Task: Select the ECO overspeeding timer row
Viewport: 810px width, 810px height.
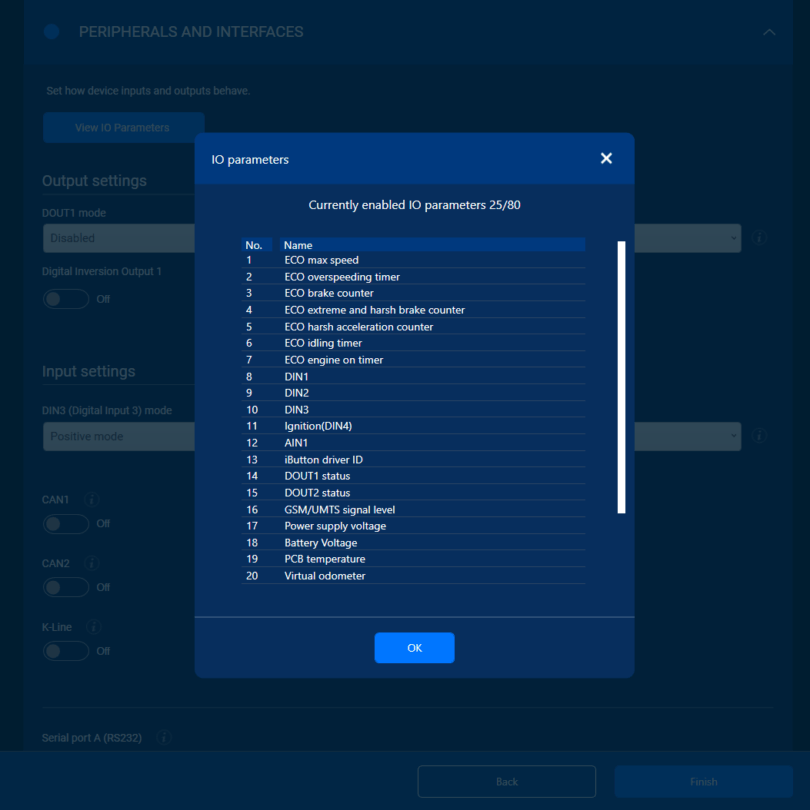Action: [x=413, y=277]
